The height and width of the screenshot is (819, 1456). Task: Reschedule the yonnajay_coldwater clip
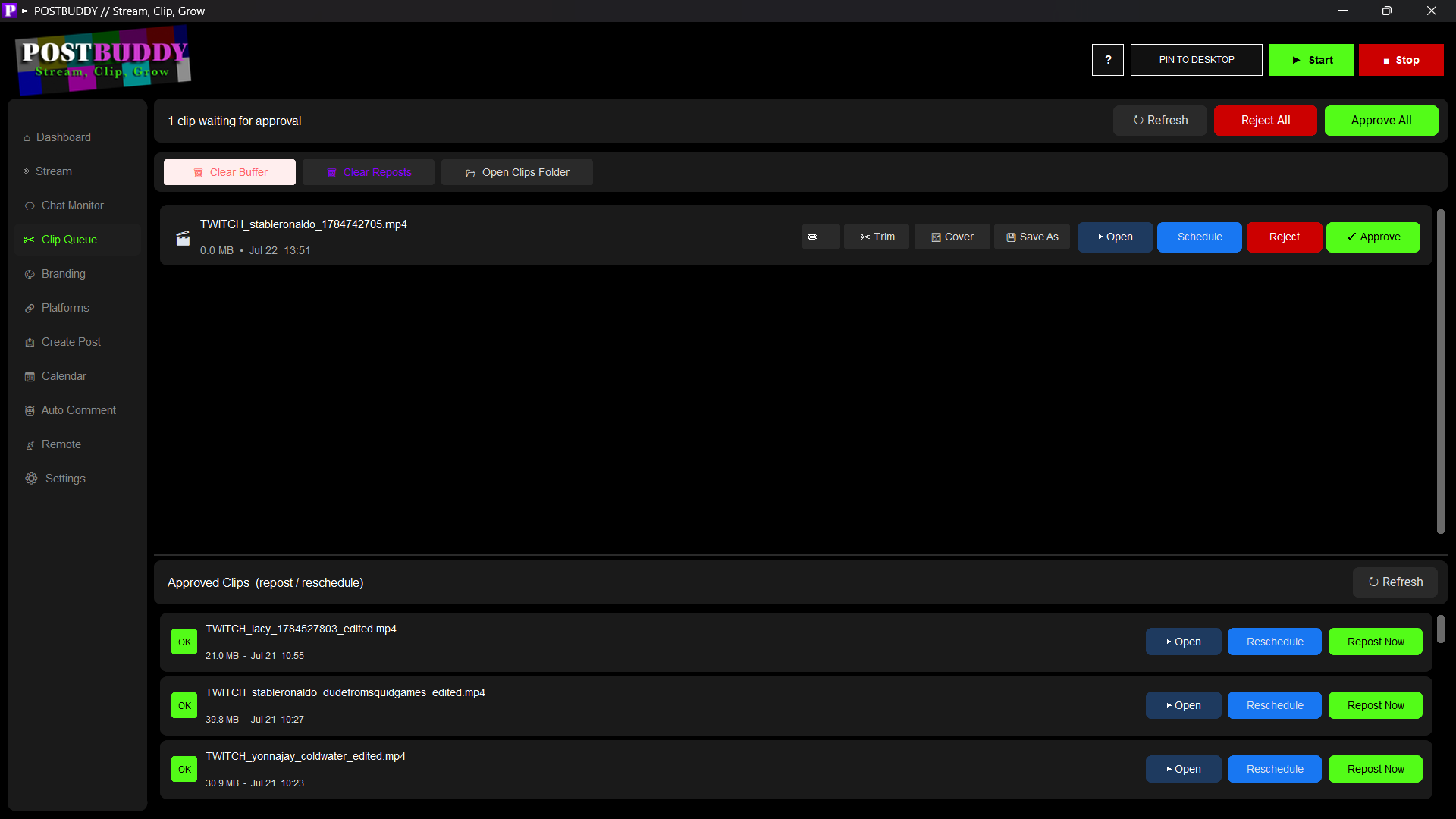coord(1275,769)
